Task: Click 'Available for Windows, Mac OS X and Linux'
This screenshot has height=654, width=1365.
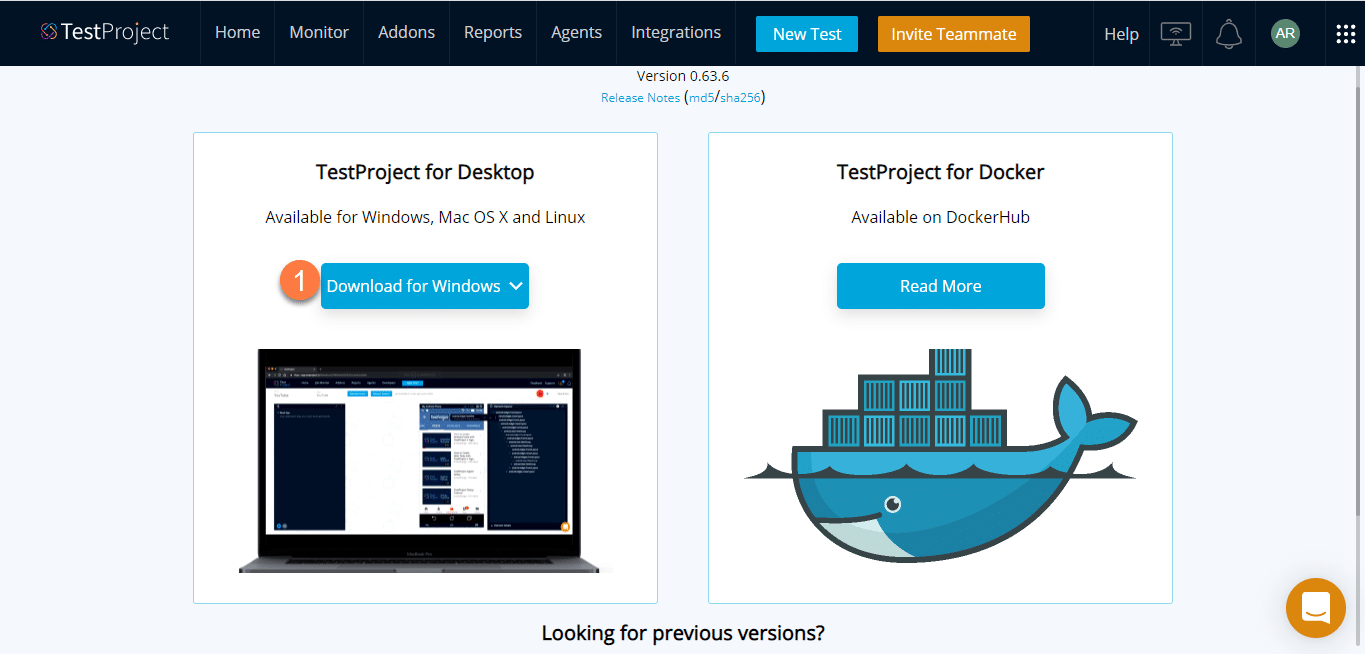Action: tap(425, 217)
